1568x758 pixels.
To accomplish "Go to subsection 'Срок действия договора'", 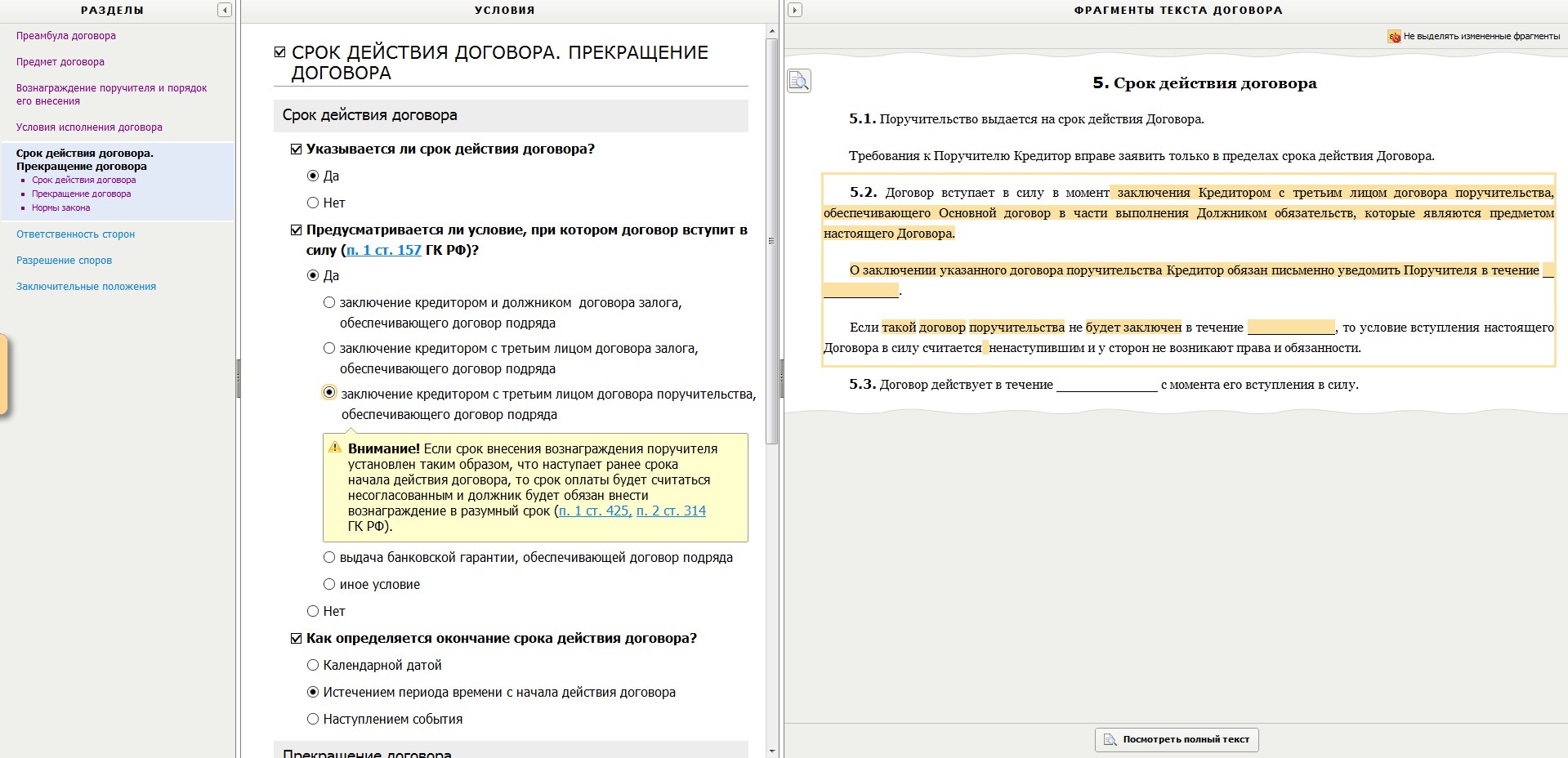I will [x=83, y=180].
